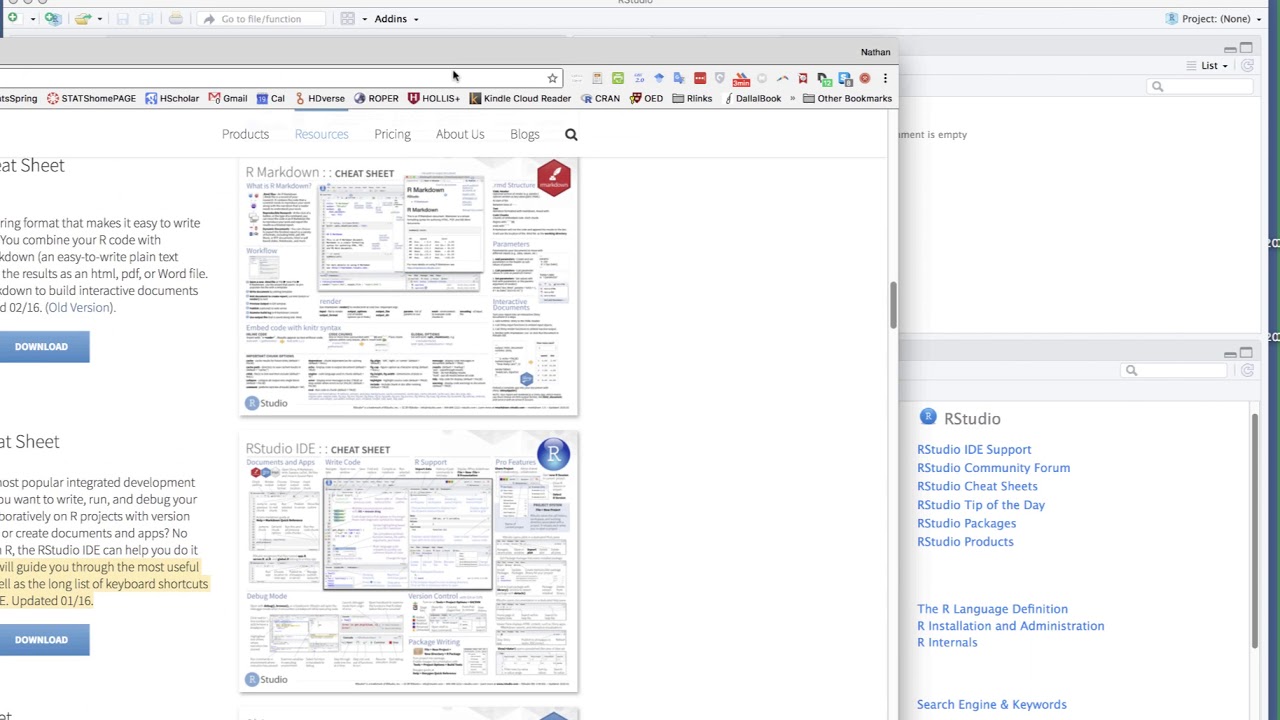The image size is (1280, 720).
Task: Open the Kindle Cloud Reader bookmark
Action: 520,98
